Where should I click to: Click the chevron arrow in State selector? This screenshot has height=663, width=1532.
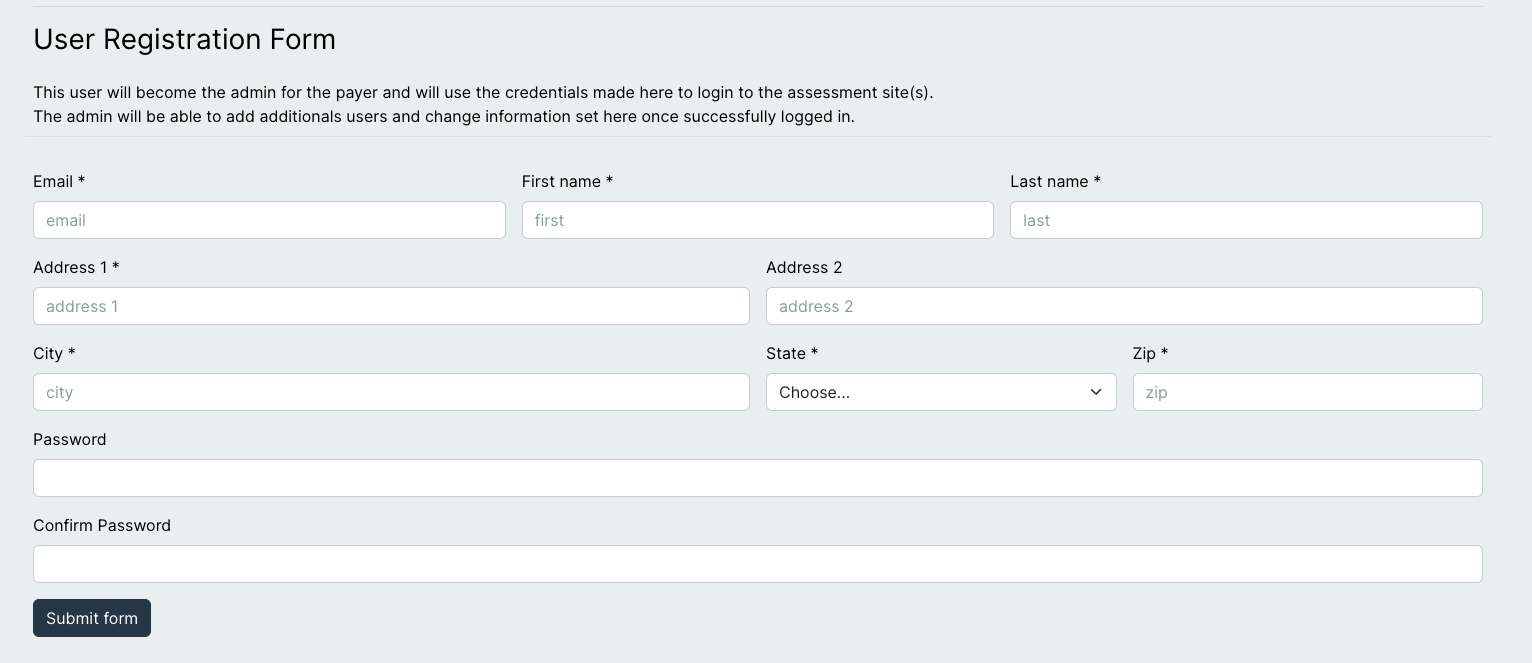[1095, 392]
